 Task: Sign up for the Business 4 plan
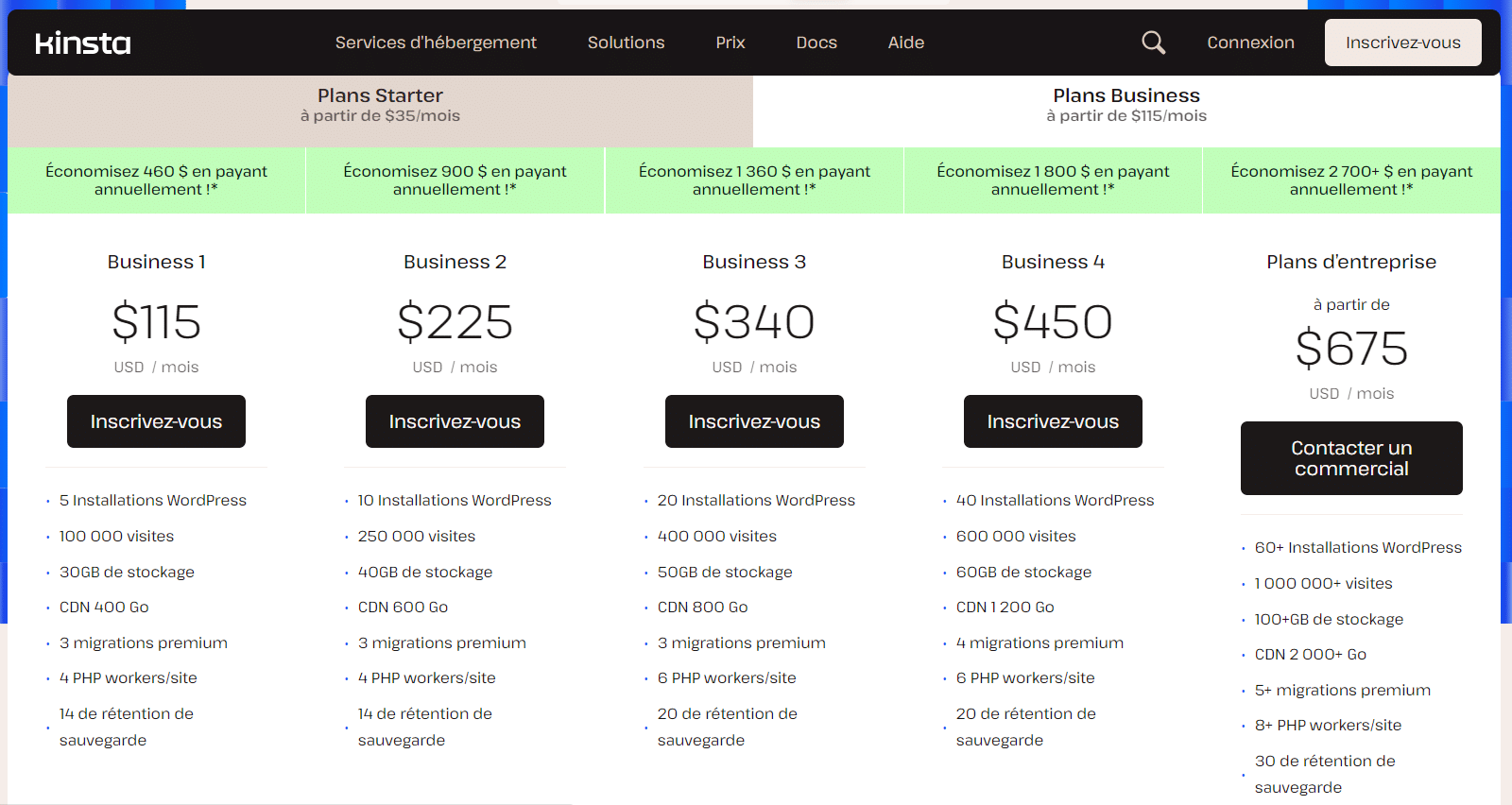click(x=1053, y=421)
